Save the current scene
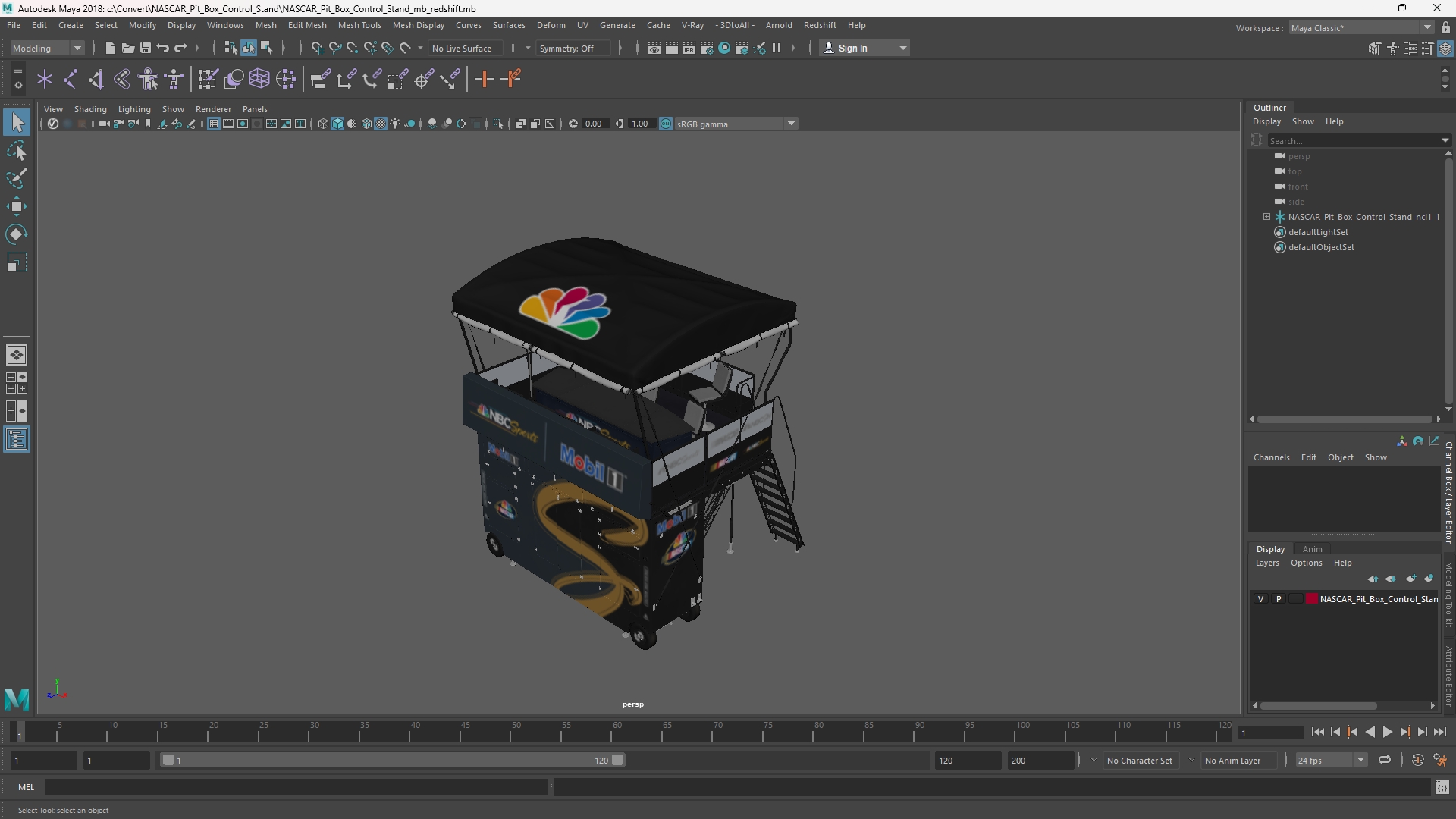This screenshot has height=819, width=1456. point(145,48)
